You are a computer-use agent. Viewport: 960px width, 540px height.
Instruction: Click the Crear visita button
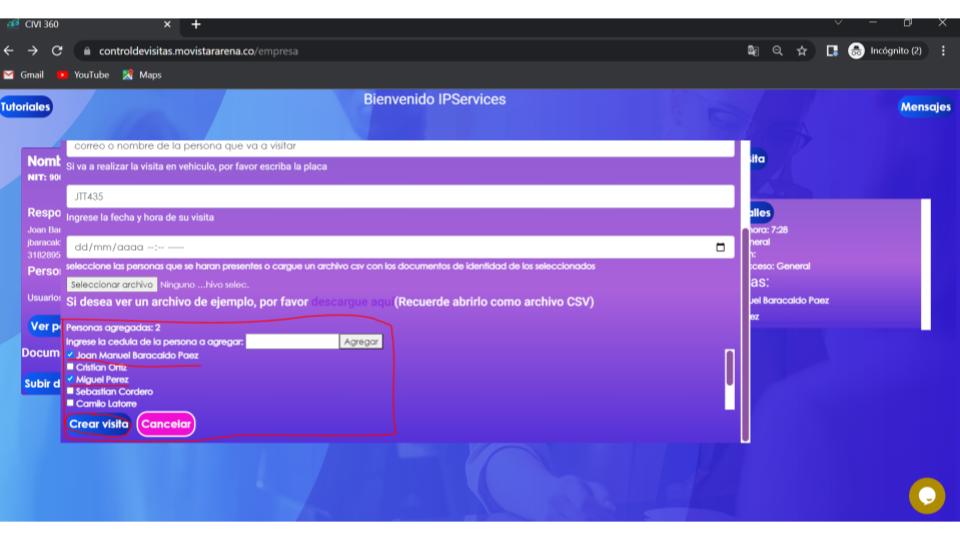pos(99,424)
